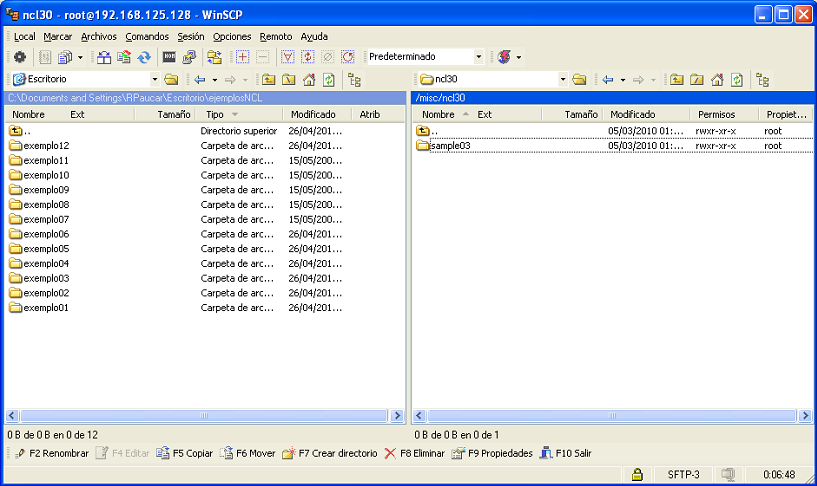Click the local panel horizontal scrollbar thumb
Viewport: 817px width, 486px height.
[x=204, y=416]
